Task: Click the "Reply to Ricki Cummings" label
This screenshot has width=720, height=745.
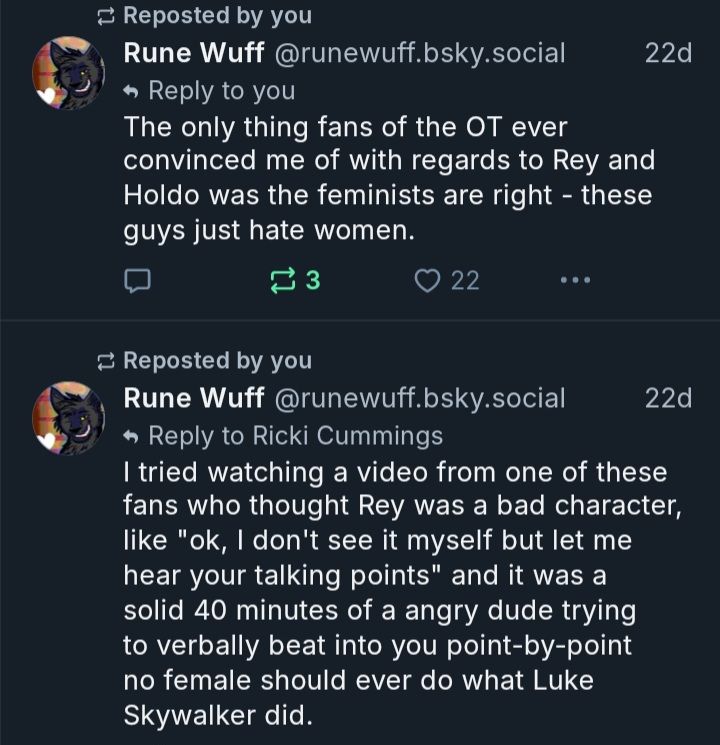Action: click(x=295, y=436)
